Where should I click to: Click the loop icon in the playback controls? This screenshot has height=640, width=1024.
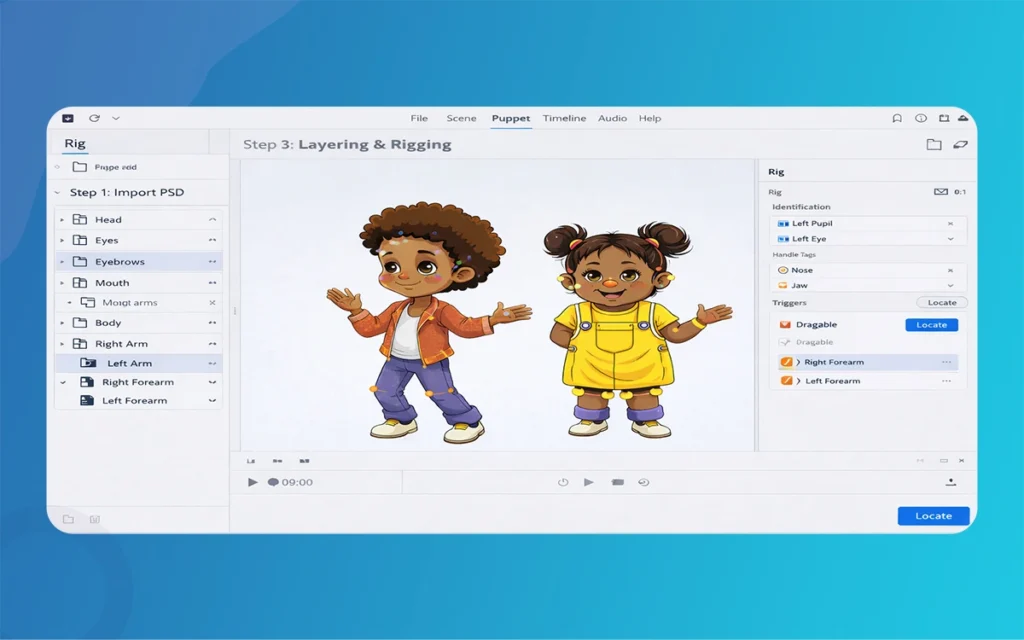644,482
